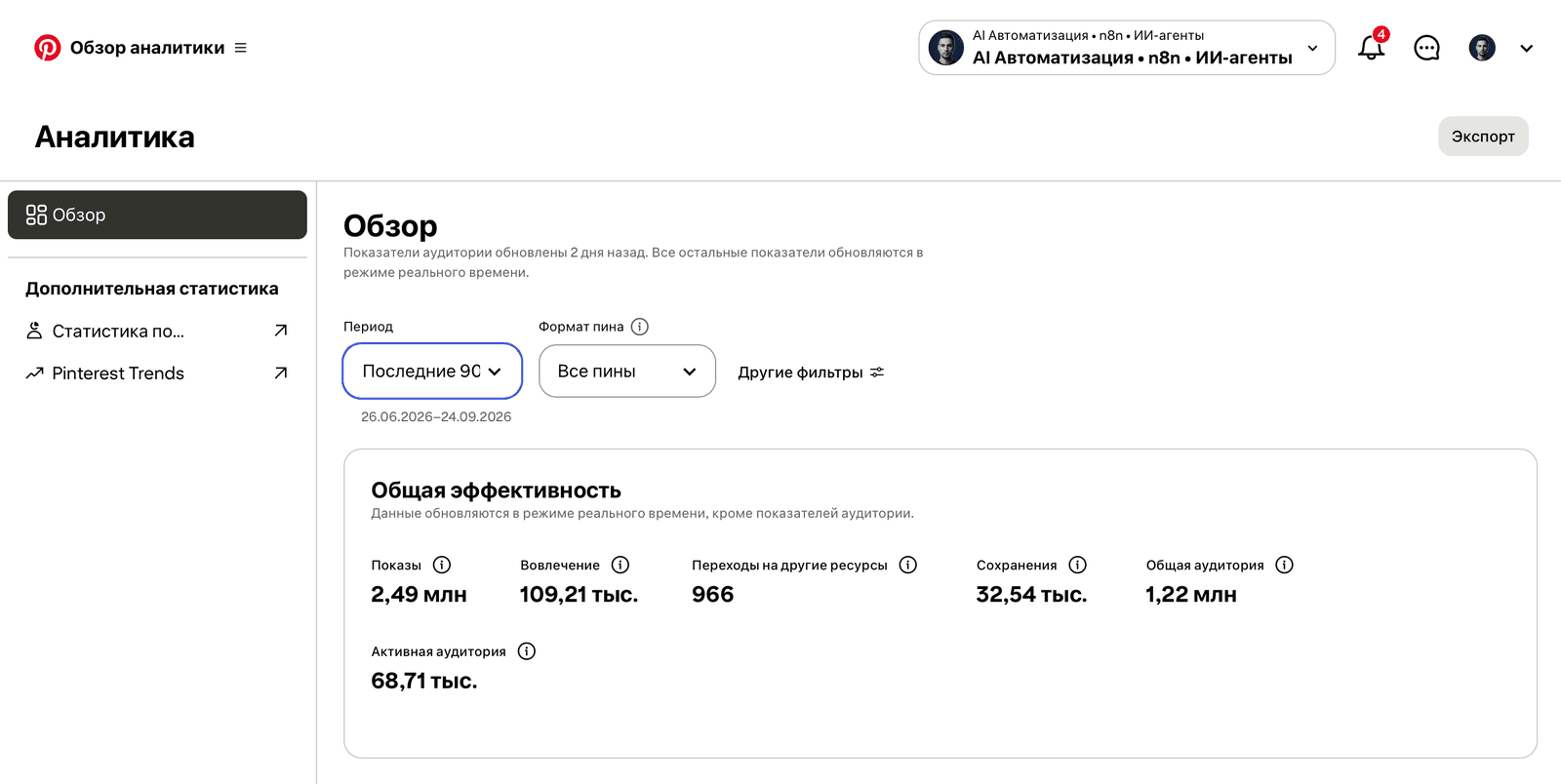The width and height of the screenshot is (1561, 784).
Task: Click the Дополнительная статистика heading
Action: pos(152,289)
